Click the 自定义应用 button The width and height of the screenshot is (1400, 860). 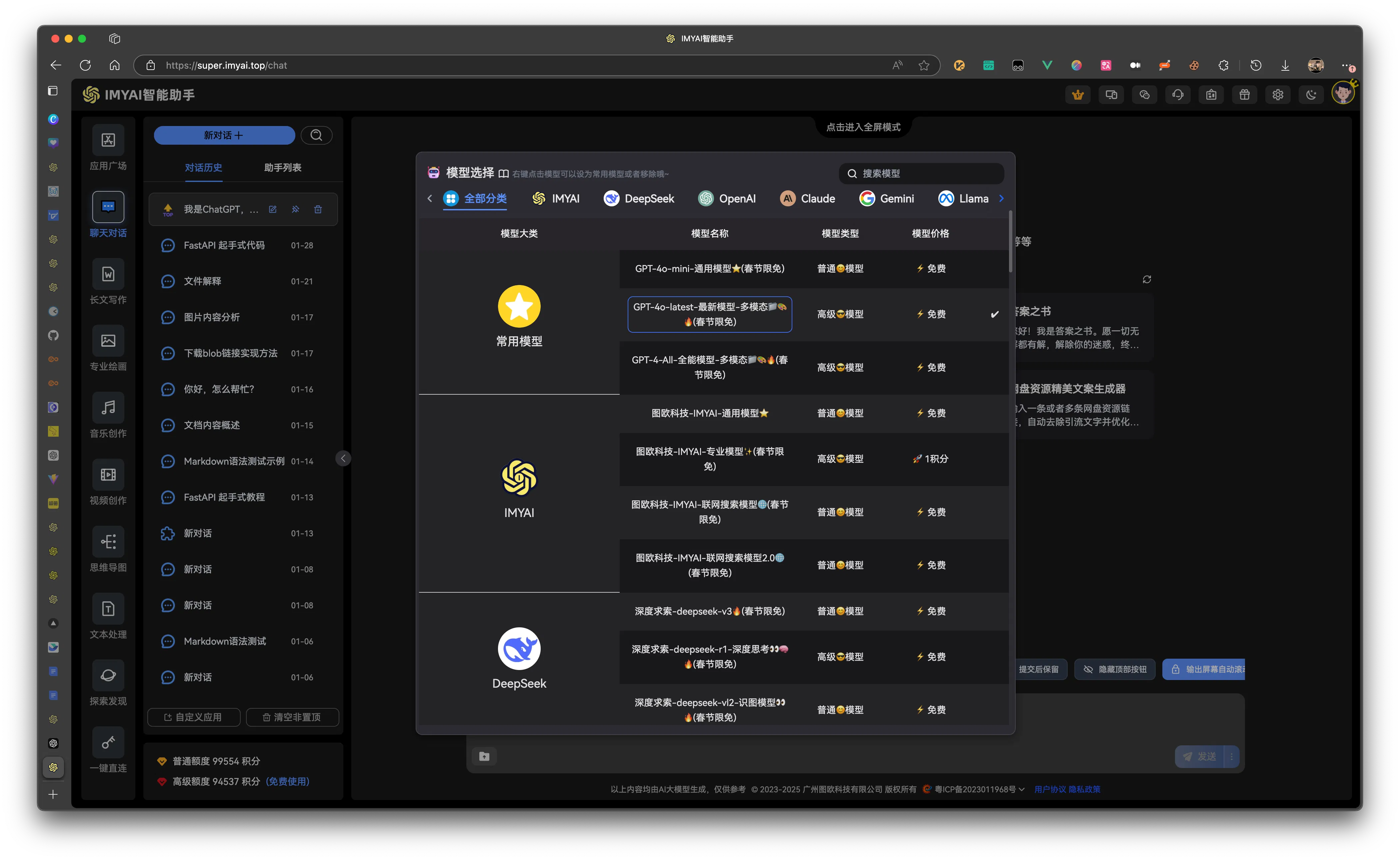tap(193, 717)
